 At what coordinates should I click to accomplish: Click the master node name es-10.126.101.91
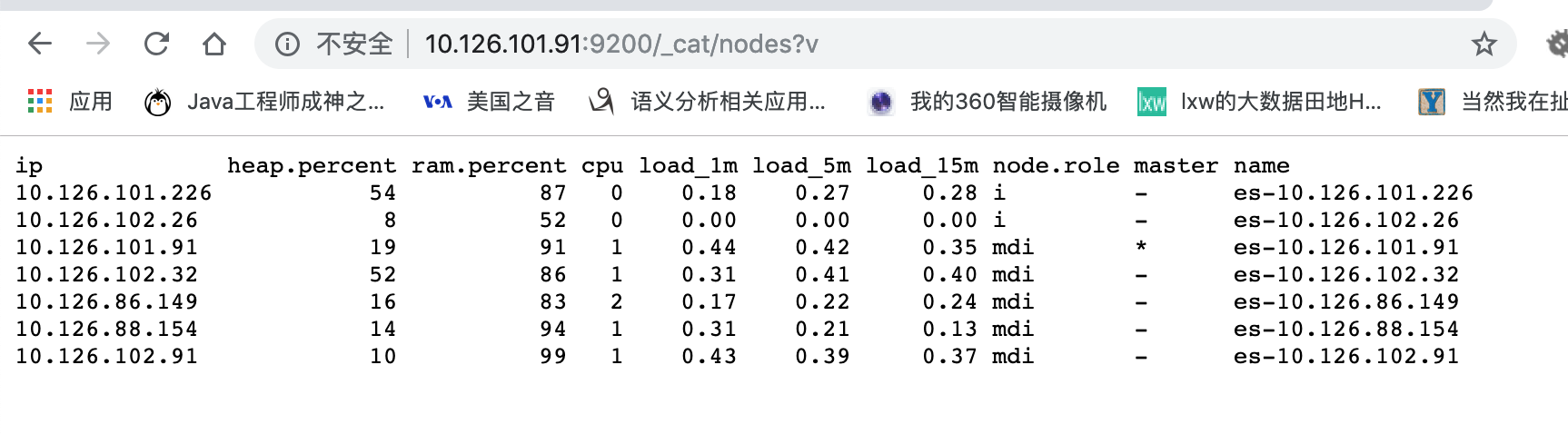pyautogui.click(x=1346, y=247)
